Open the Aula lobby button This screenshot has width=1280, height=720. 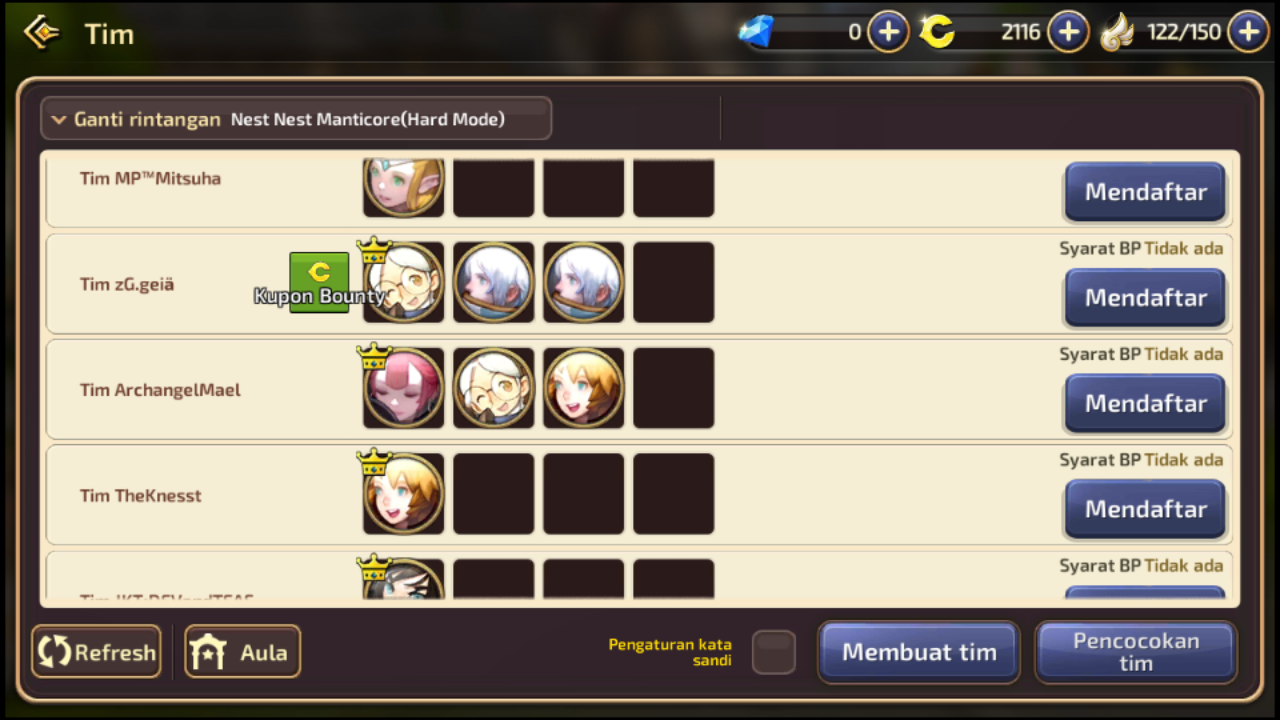(242, 652)
